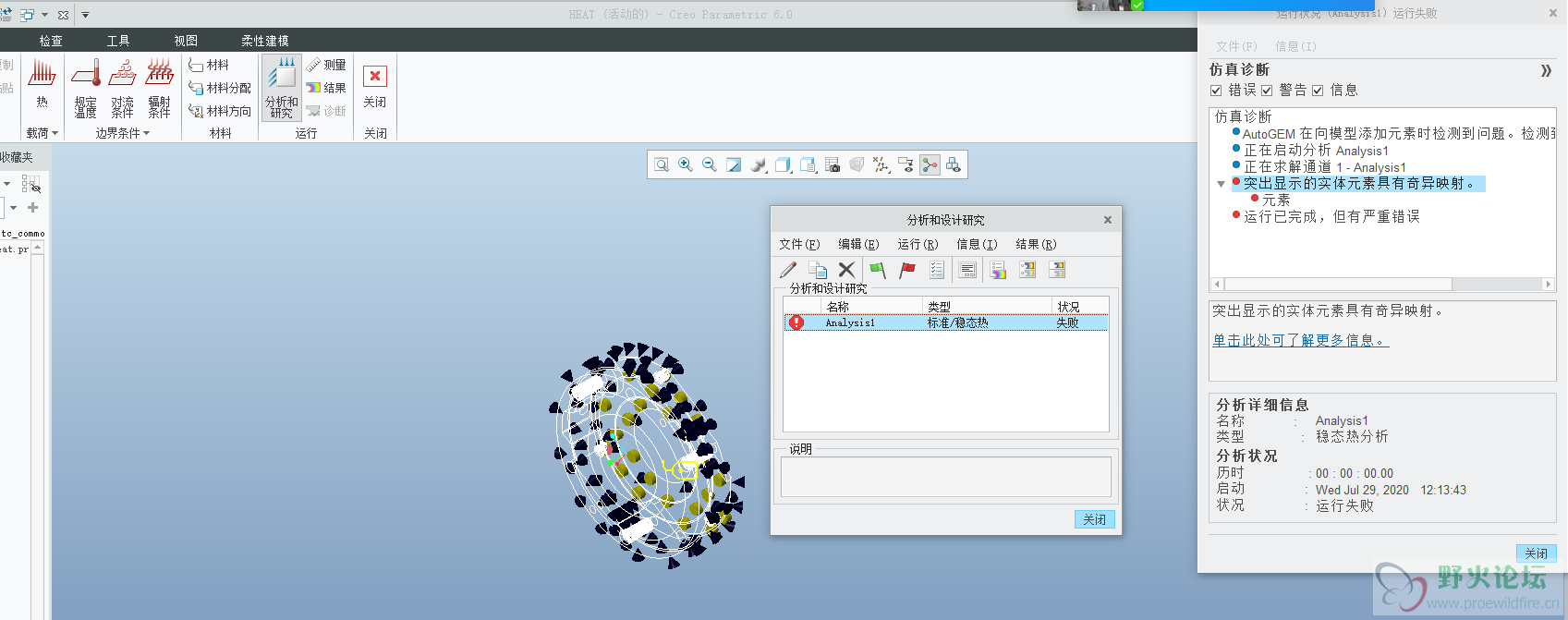This screenshot has width=1568, height=620.
Task: Open the 检查 ribbon tab
Action: coord(51,41)
